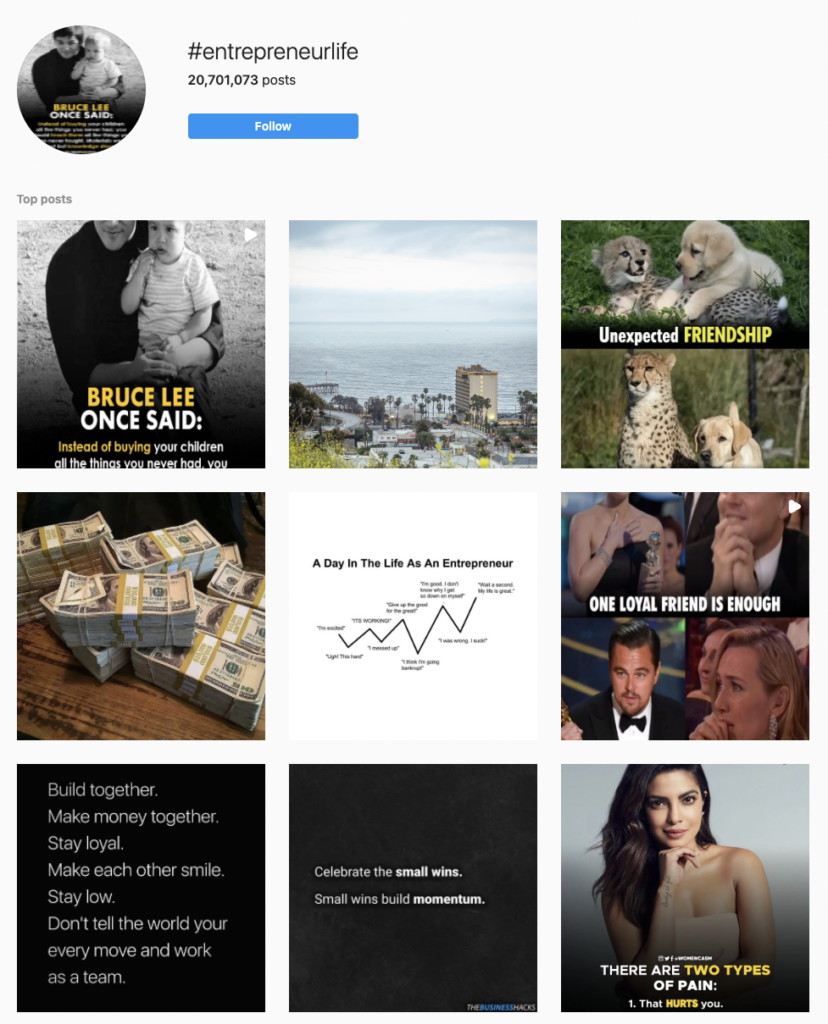
Task: Open the Build together quote post
Action: pyautogui.click(x=141, y=888)
